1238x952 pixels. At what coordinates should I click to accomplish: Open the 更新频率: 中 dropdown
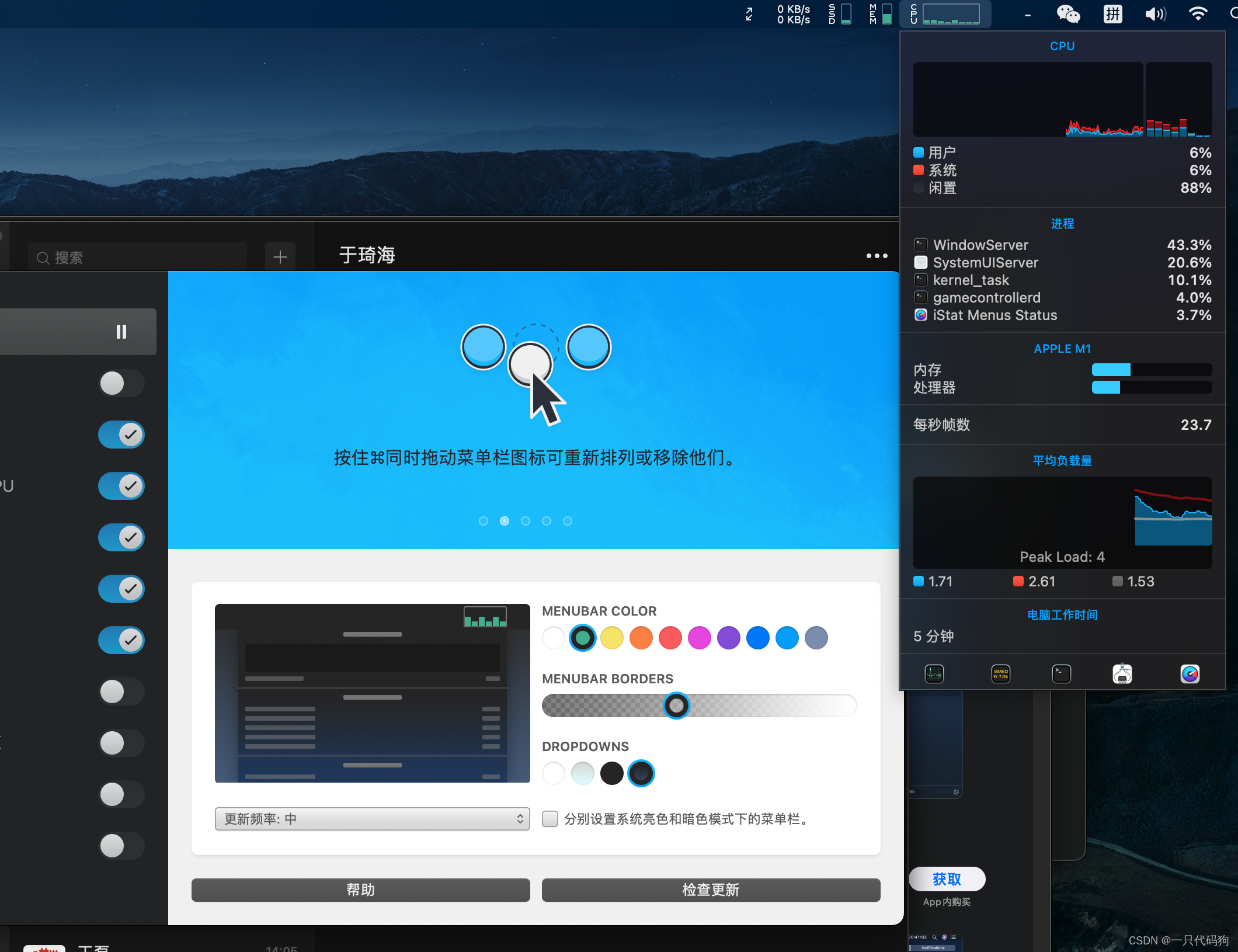click(372, 819)
